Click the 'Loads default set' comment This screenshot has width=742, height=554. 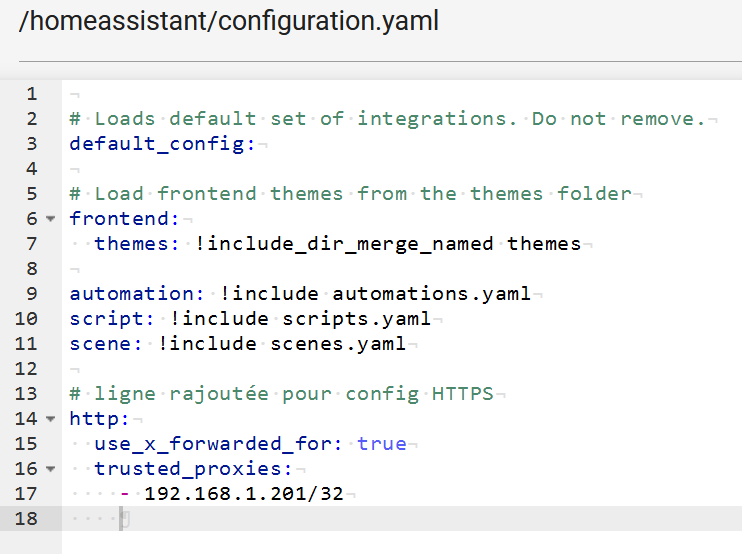388,119
